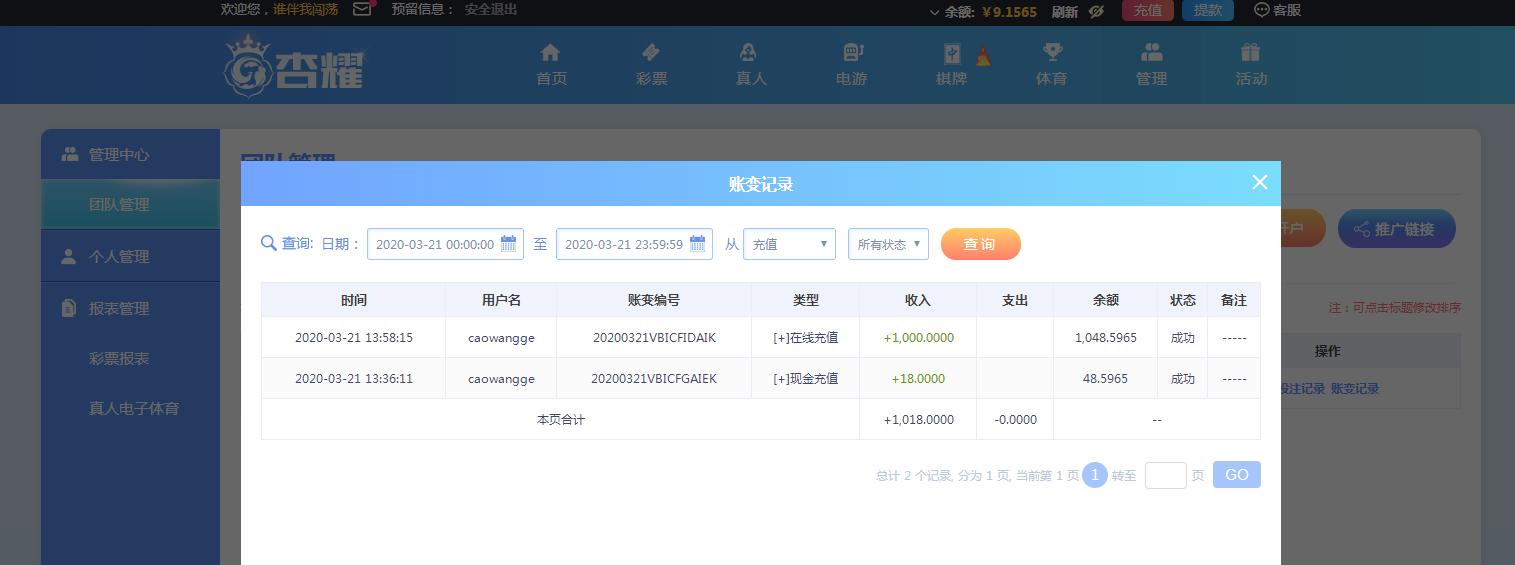Open 彩票 lottery nav item
The height and width of the screenshot is (565, 1515).
pyautogui.click(x=651, y=65)
